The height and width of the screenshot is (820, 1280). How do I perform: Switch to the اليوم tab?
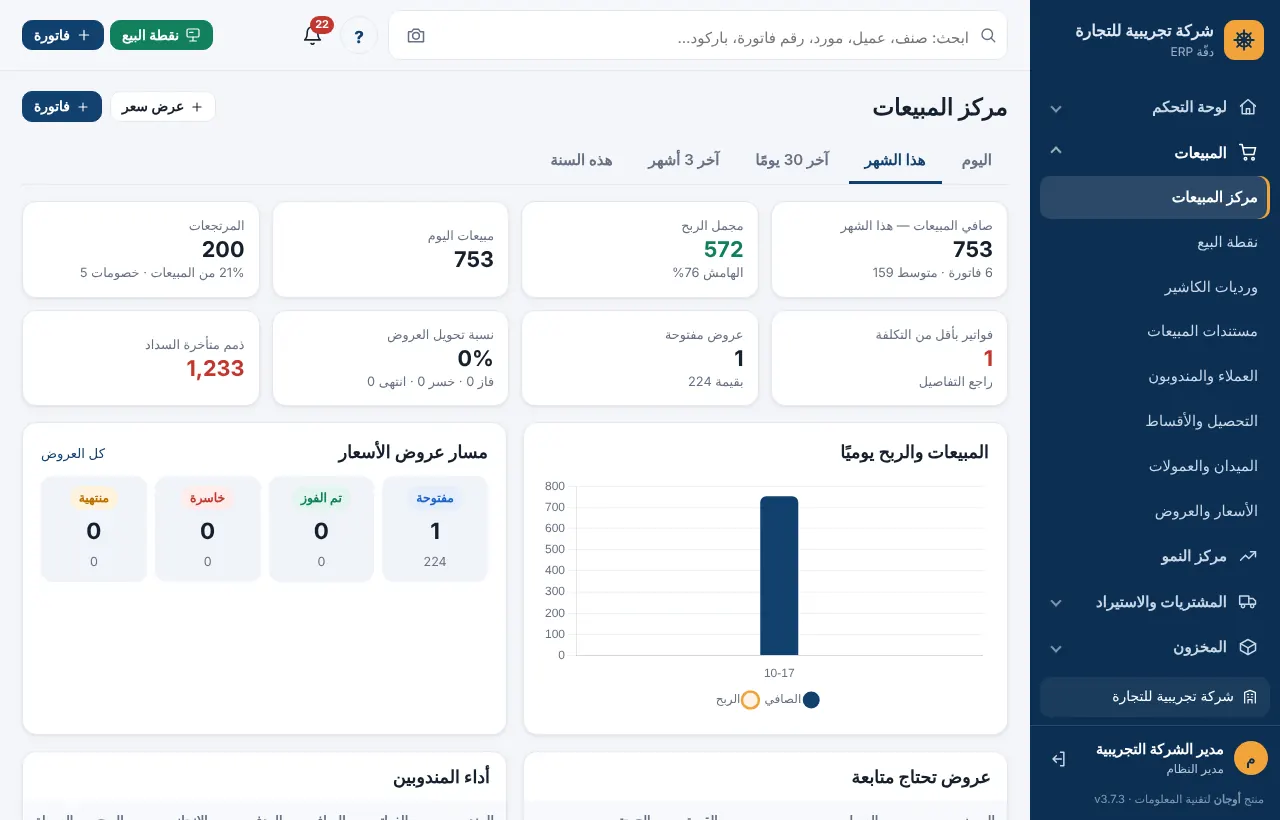point(976,160)
